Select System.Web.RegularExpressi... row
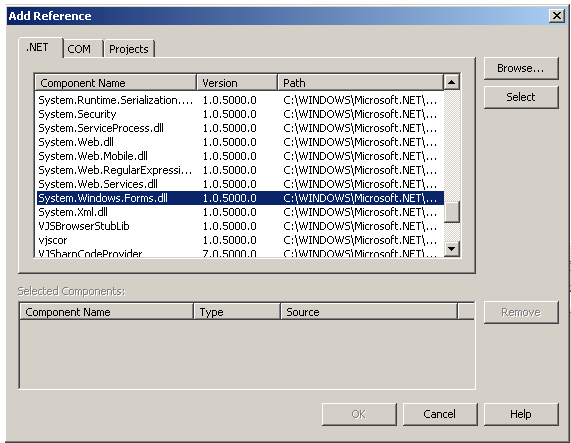Image resolution: width=571 pixels, height=443 pixels. (240, 170)
